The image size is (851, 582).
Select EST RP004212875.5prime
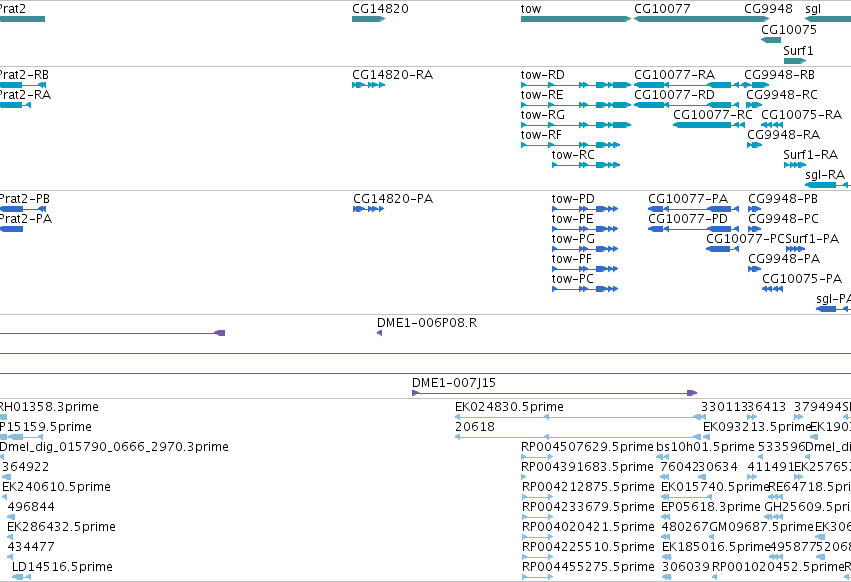pyautogui.click(x=537, y=497)
